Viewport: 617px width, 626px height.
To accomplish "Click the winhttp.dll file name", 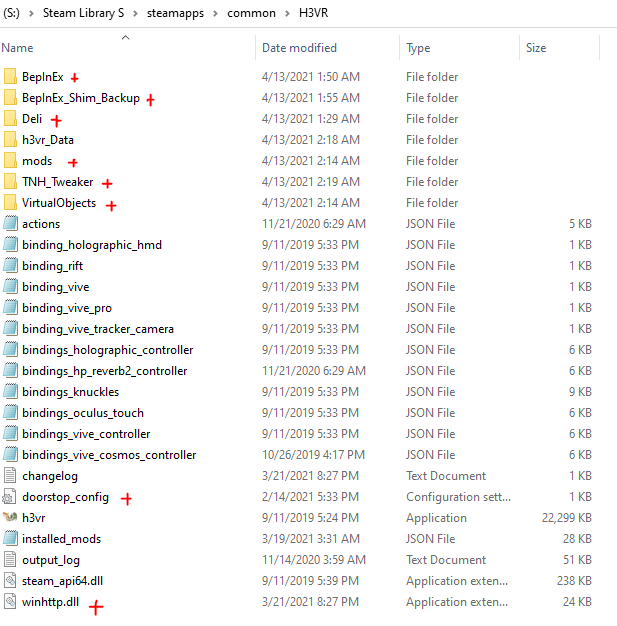I will pyautogui.click(x=50, y=602).
